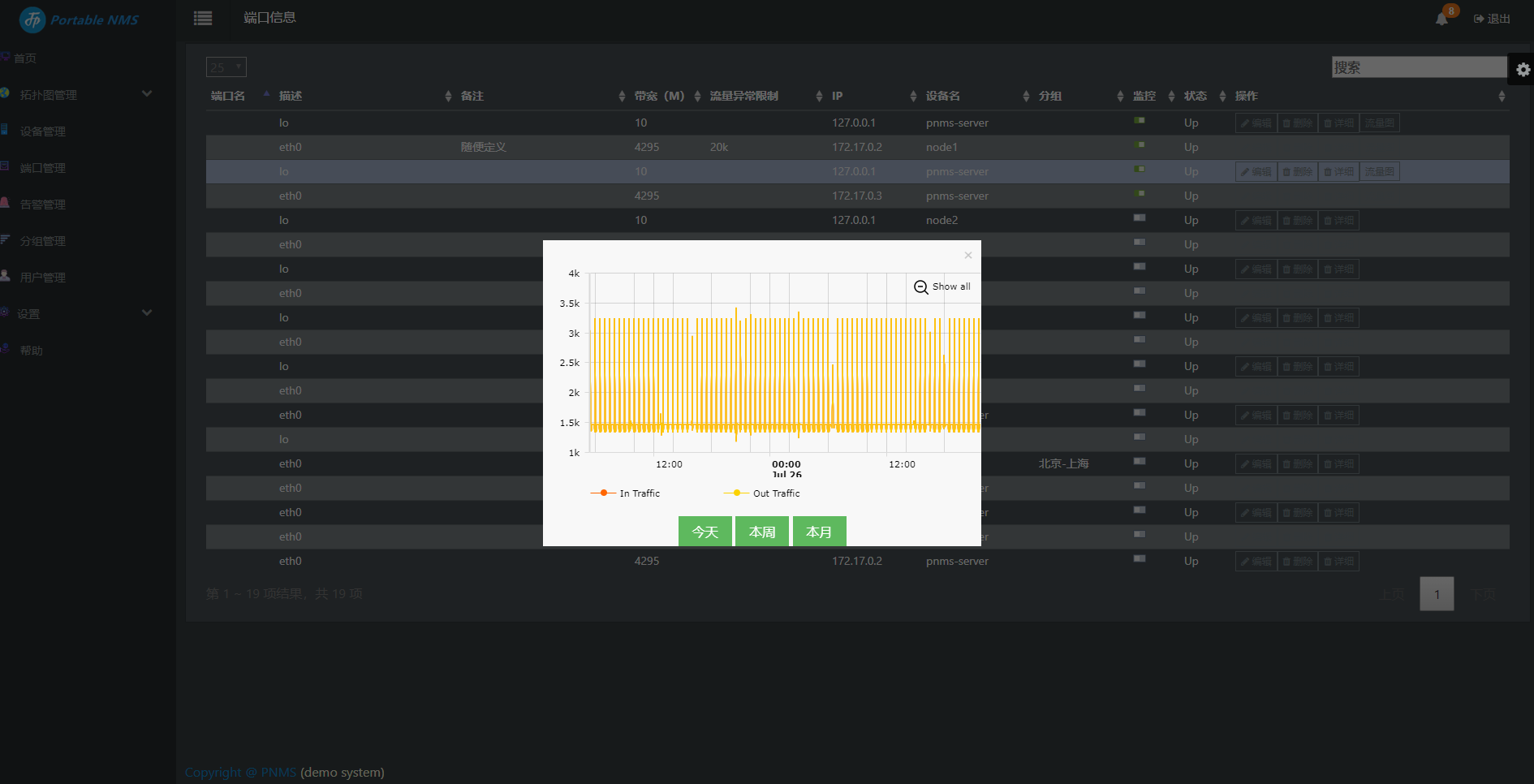
Task: Click the 随便定义 remark cell
Action: (483, 148)
